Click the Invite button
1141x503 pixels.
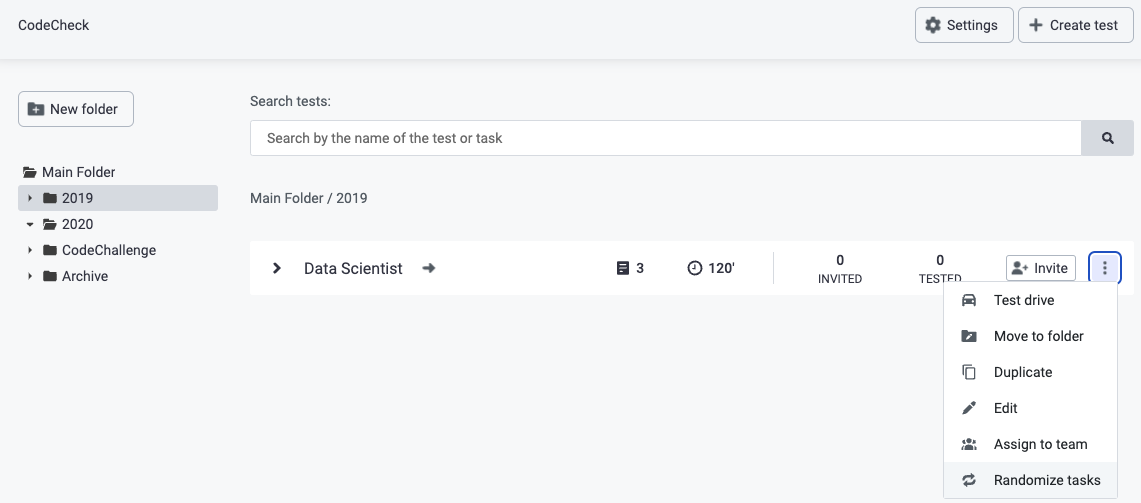click(1041, 268)
